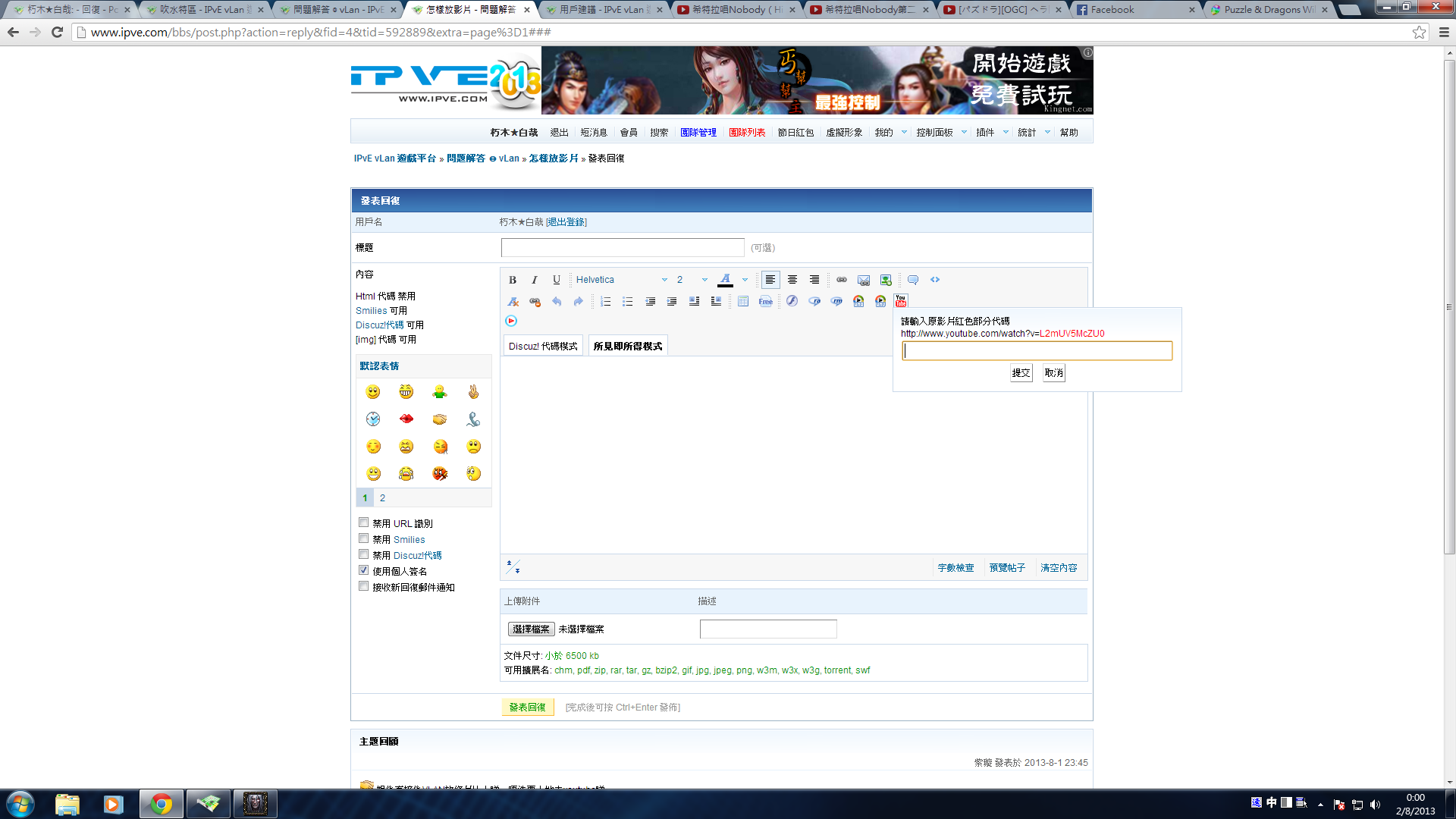Click the remove formatting icon
This screenshot has width=1456, height=819.
(x=513, y=301)
